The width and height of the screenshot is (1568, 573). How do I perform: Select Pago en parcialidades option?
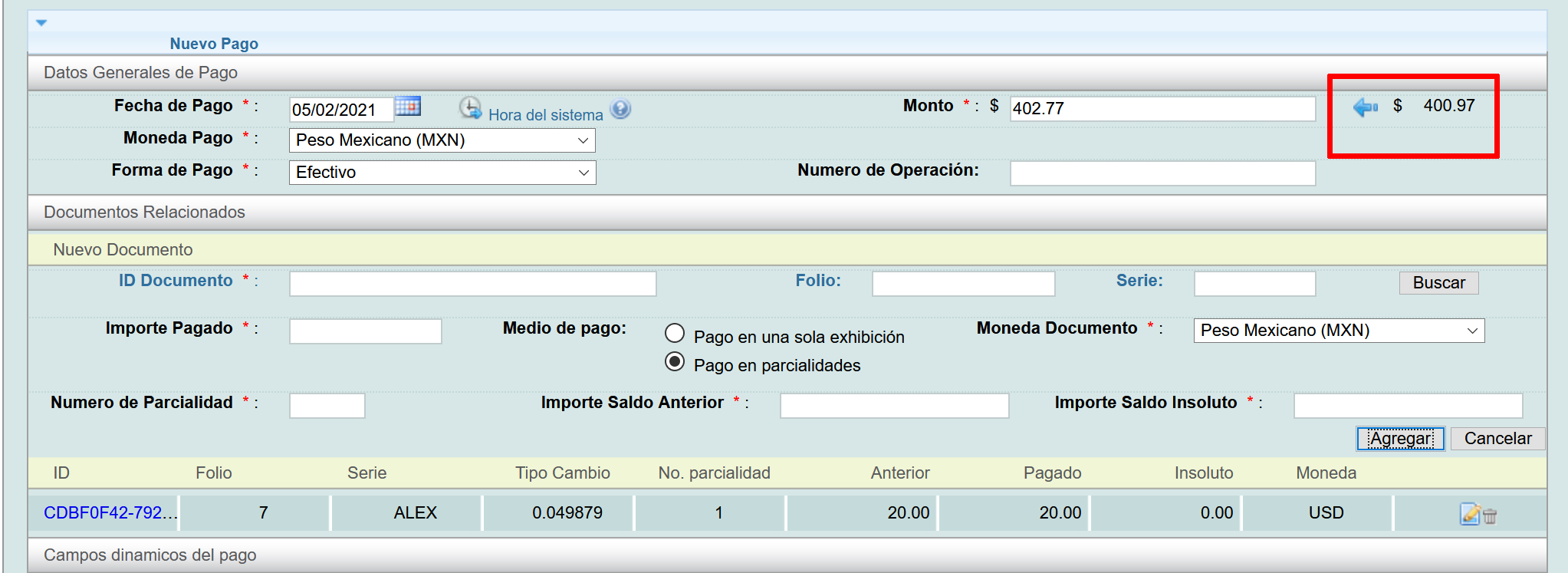point(675,362)
